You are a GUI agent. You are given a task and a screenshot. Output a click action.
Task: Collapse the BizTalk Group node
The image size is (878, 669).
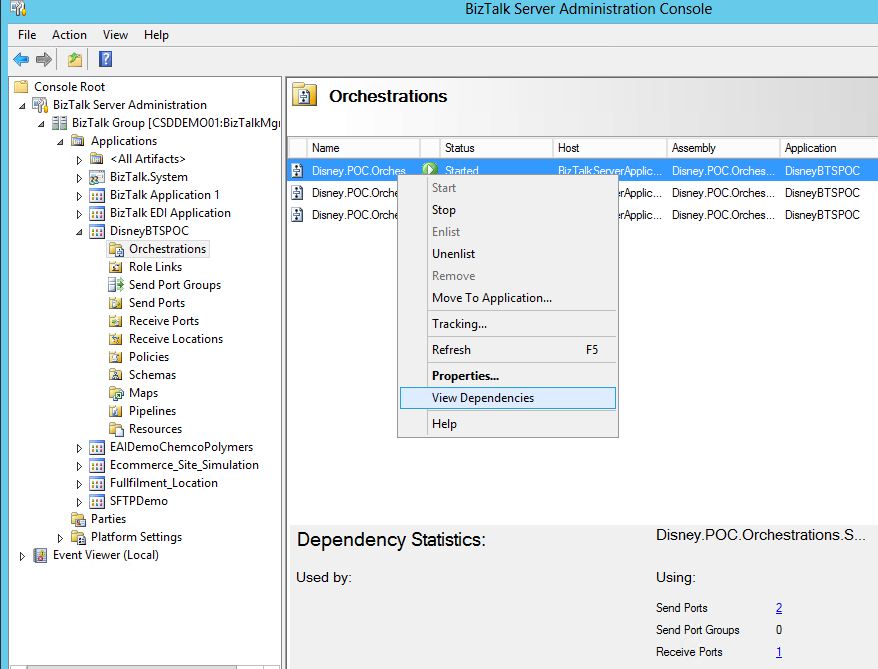tap(41, 124)
